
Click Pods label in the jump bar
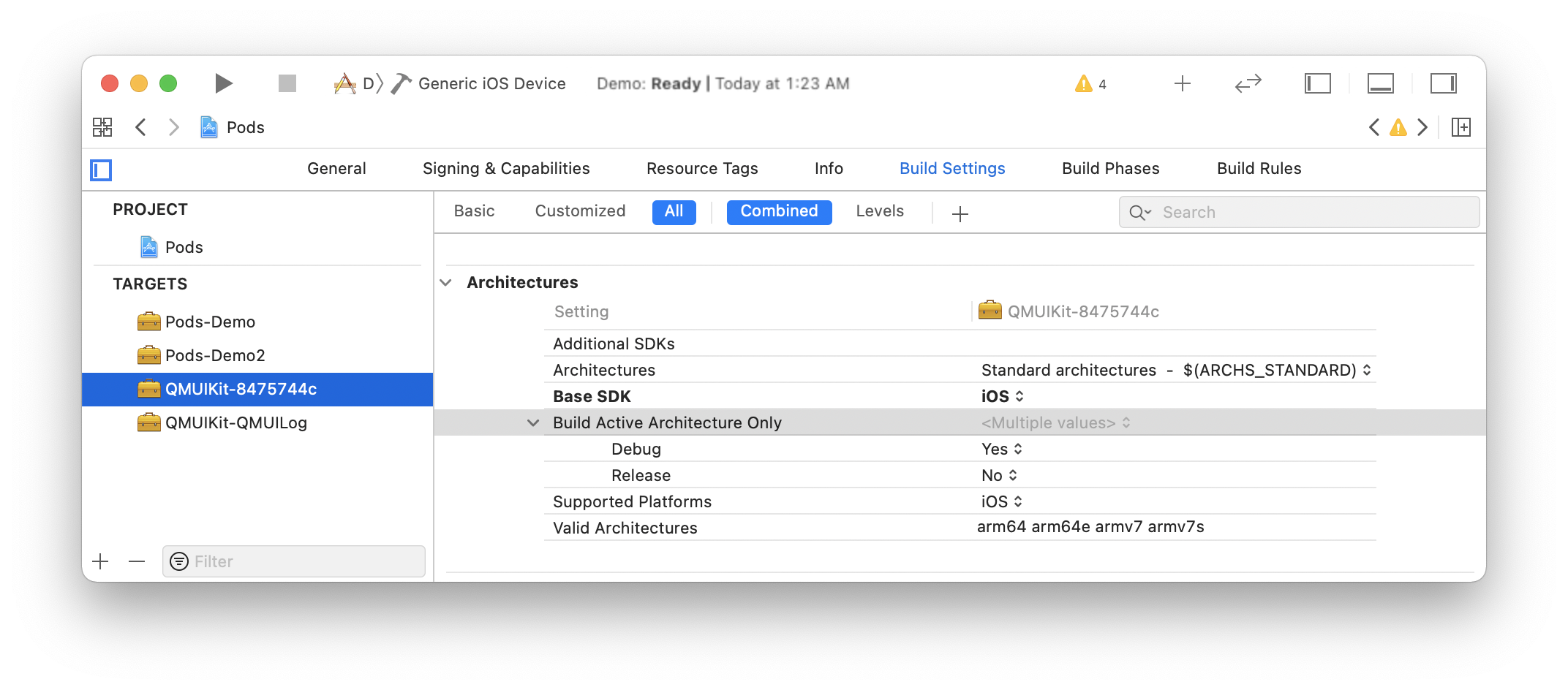click(x=246, y=127)
